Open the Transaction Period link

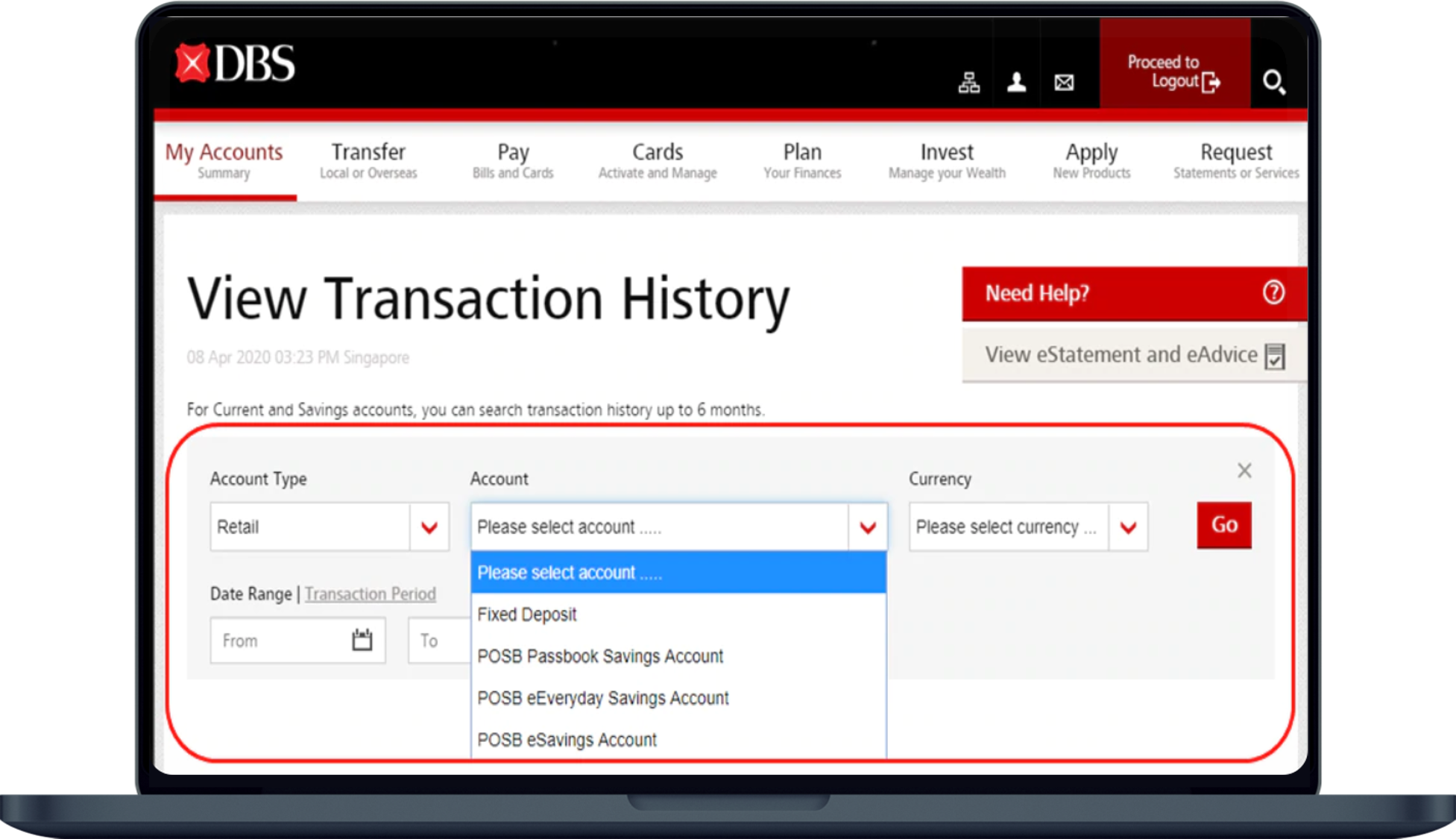(371, 594)
